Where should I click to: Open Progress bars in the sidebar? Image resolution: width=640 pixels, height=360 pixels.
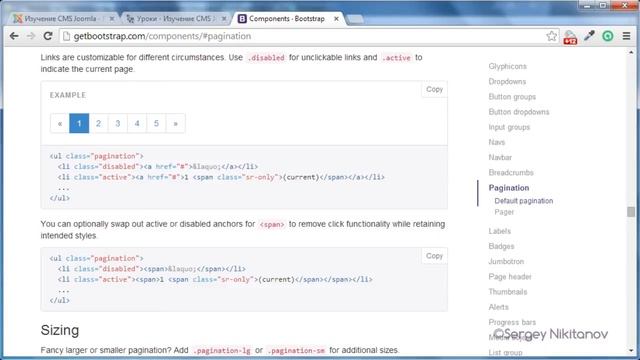512,322
